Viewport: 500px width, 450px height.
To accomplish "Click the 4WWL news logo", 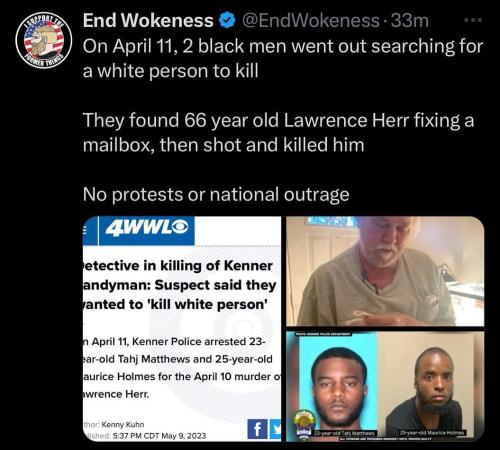I will pos(147,229).
